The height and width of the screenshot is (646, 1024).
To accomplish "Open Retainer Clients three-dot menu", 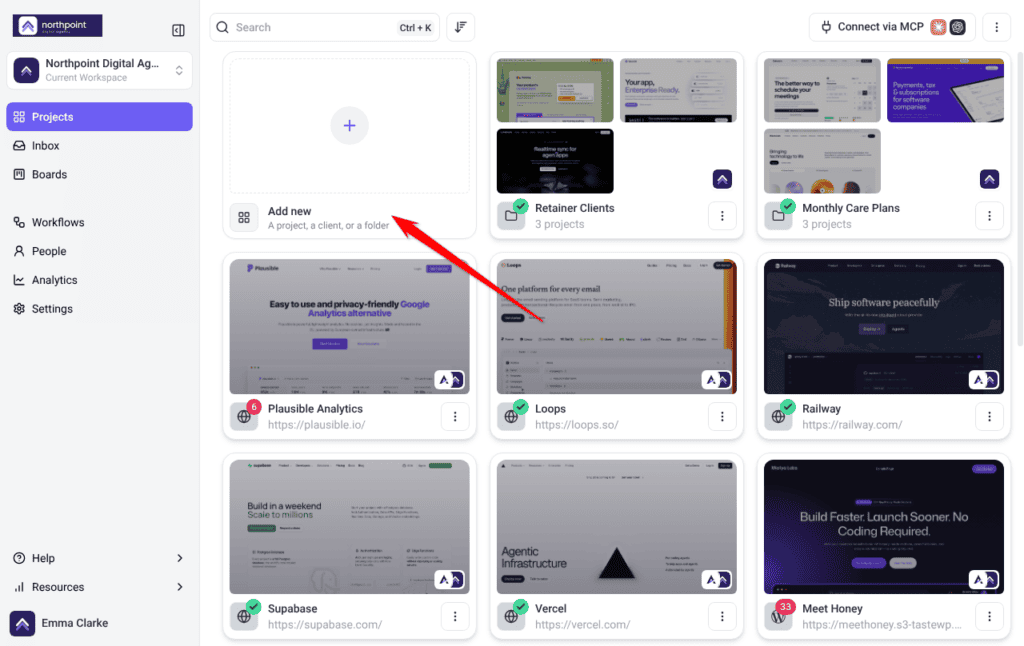I will (722, 216).
